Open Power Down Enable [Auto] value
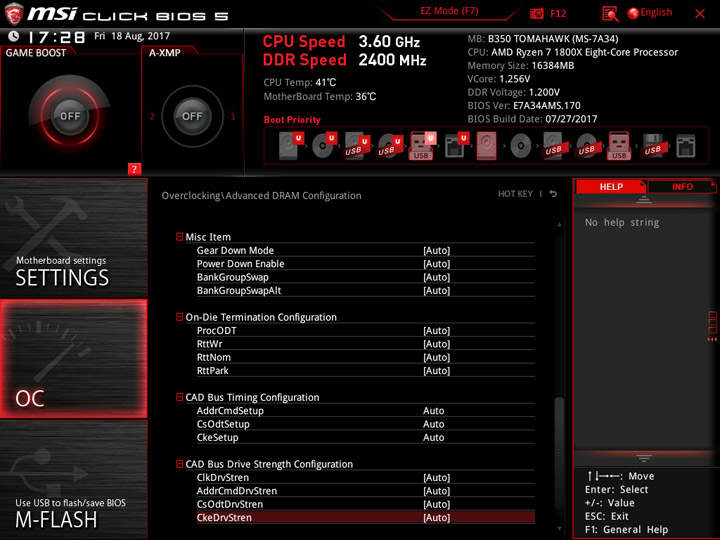Screen dimensions: 720x540 click(437, 264)
